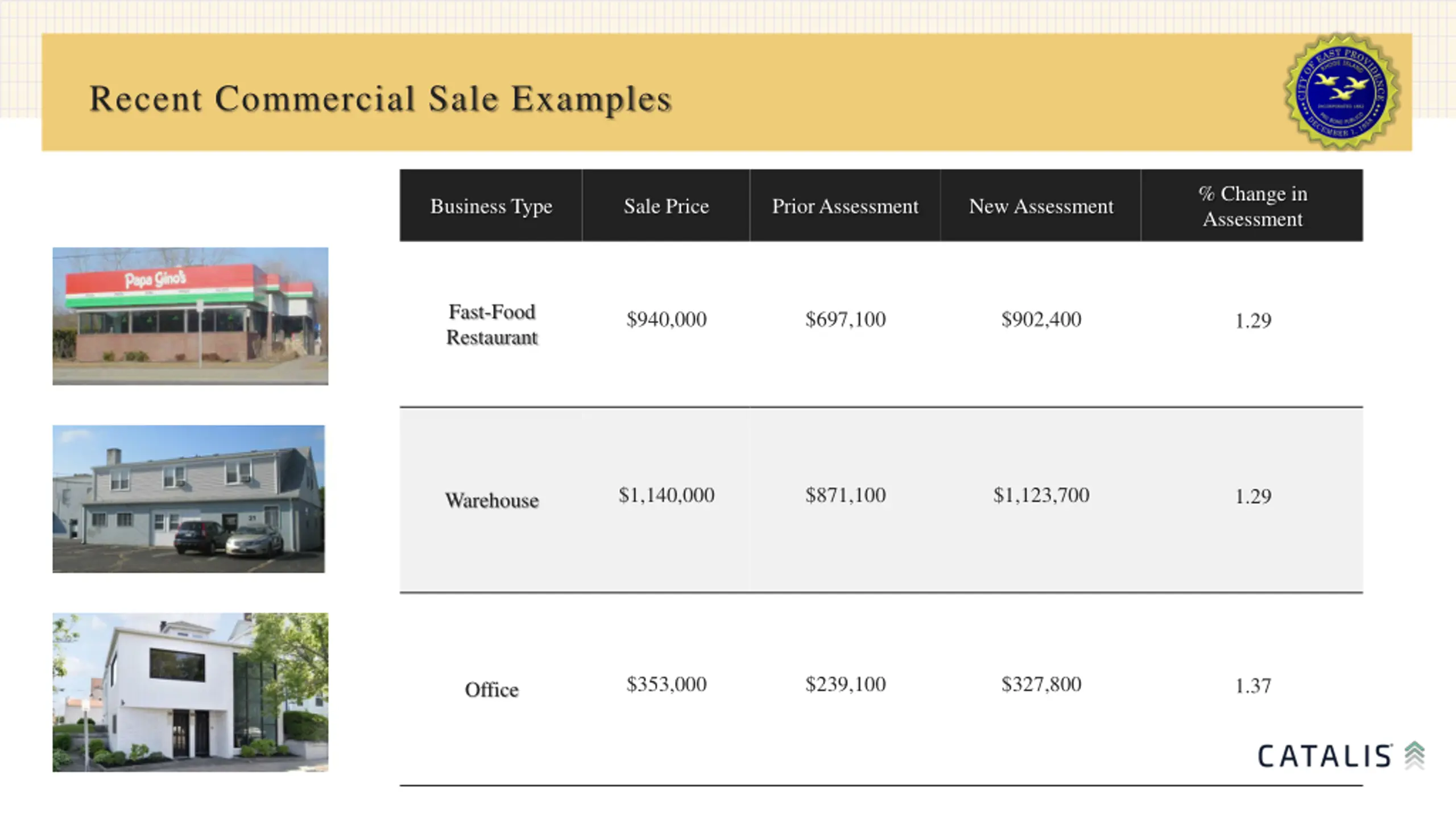The image size is (1456, 819).
Task: Click the $1,123,700 new assessment value
Action: (x=1041, y=495)
